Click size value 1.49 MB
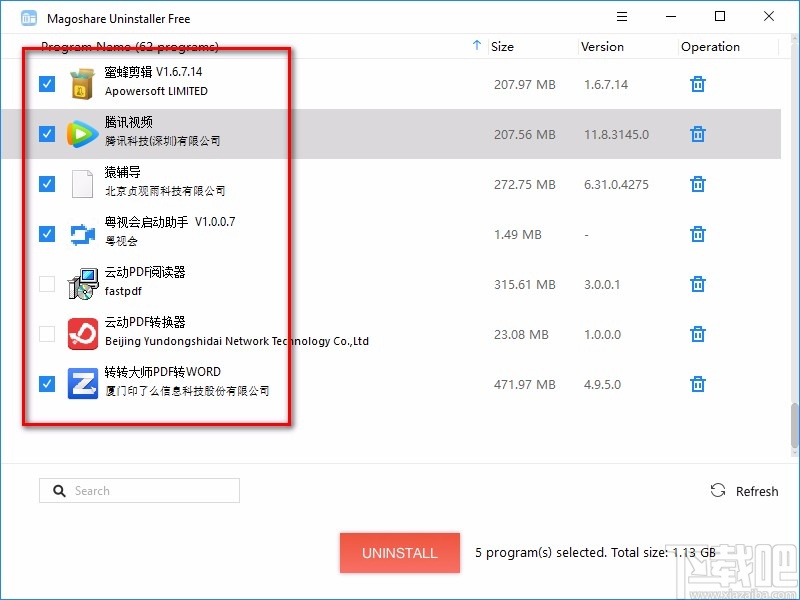 (517, 235)
